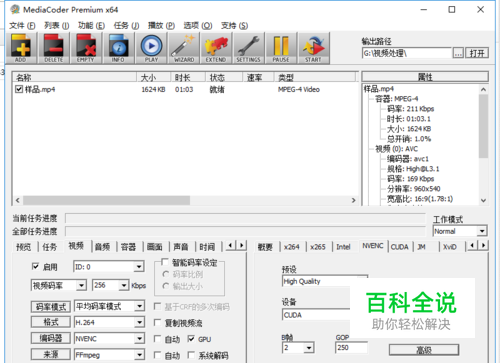Switch to the 容器 tab

[128, 247]
